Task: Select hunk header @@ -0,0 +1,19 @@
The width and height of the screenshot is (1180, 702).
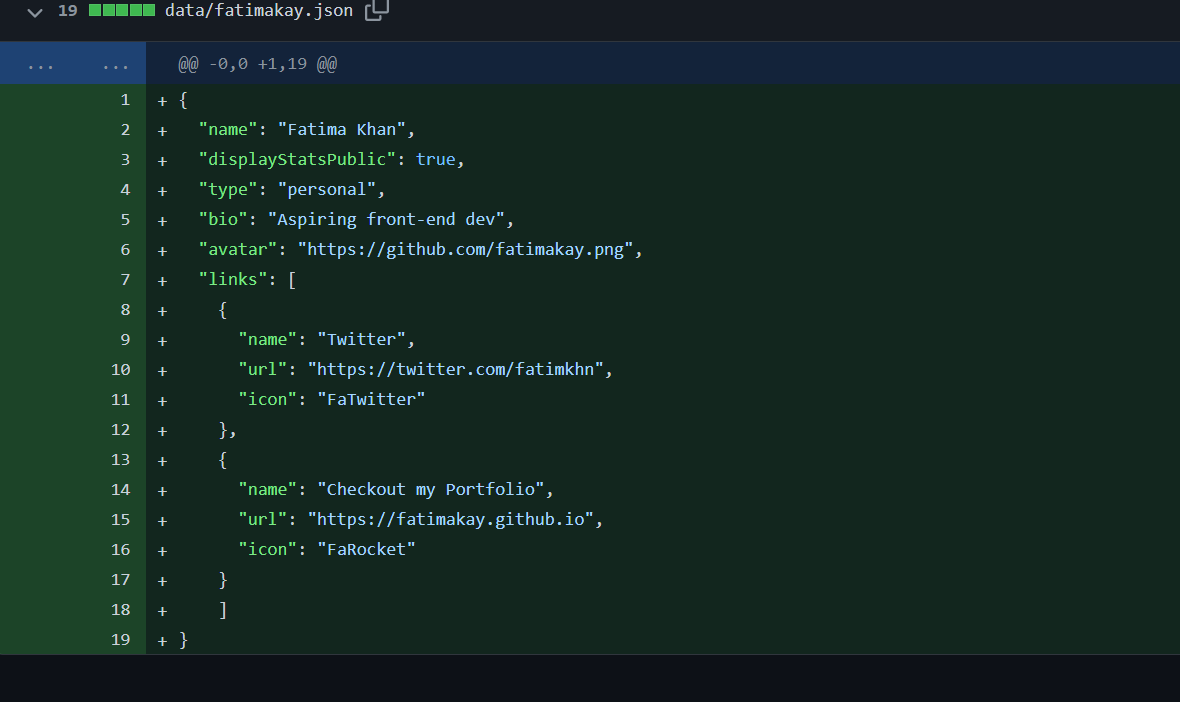Action: pyautogui.click(x=257, y=64)
